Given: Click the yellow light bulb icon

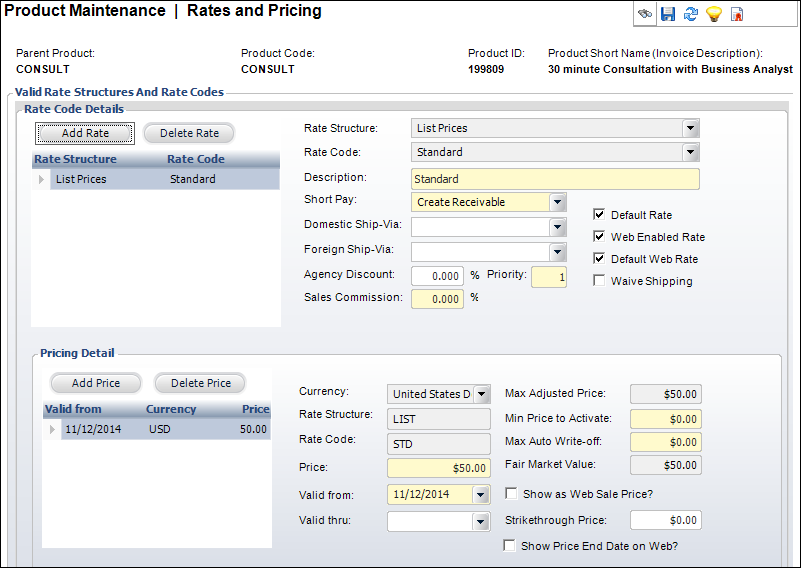Looking at the screenshot, I should click(714, 14).
